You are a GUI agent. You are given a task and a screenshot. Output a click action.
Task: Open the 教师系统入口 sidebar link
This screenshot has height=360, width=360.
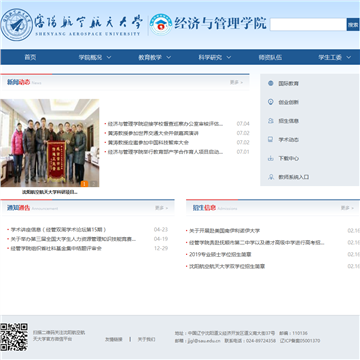coord(294,177)
